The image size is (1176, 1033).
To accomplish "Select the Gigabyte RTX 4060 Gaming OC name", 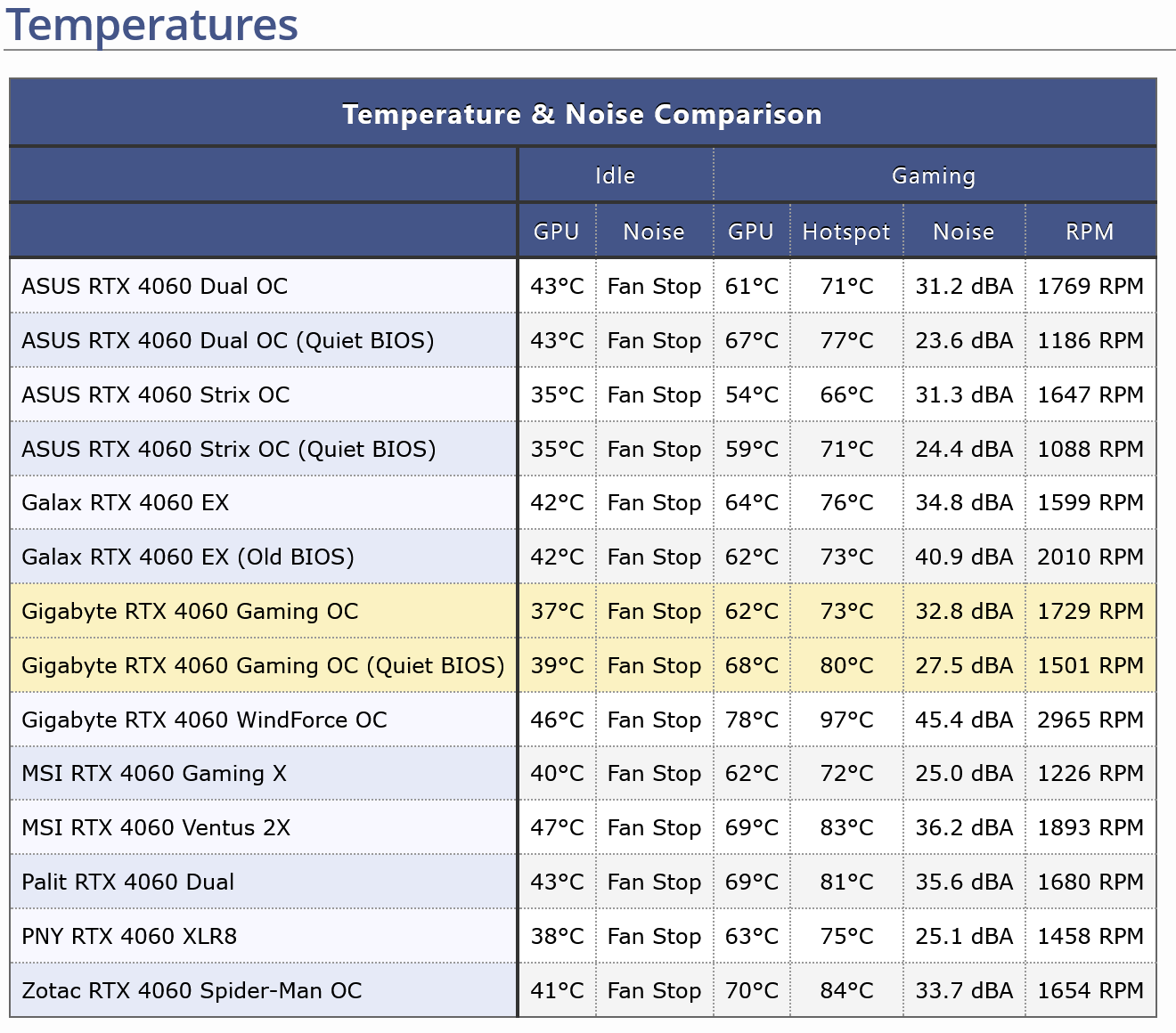I will (190, 611).
